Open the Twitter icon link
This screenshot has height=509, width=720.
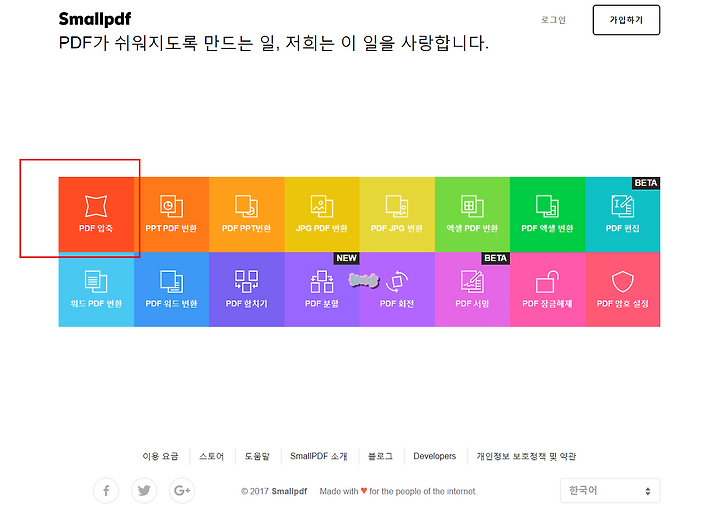coord(144,491)
